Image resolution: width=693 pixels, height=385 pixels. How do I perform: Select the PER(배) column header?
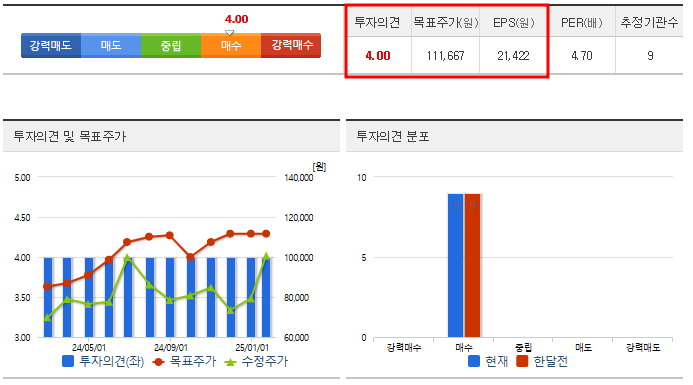582,23
